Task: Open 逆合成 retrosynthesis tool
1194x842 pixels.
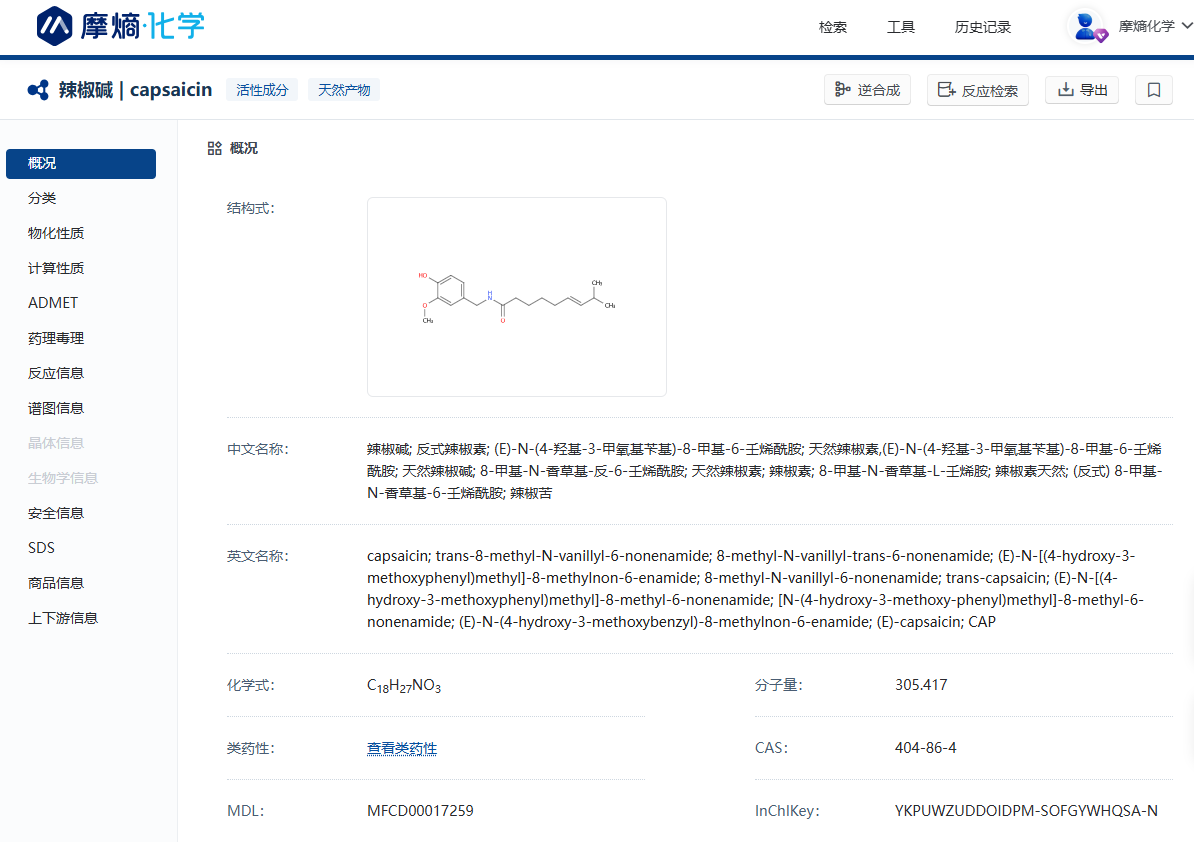Action: pyautogui.click(x=867, y=90)
